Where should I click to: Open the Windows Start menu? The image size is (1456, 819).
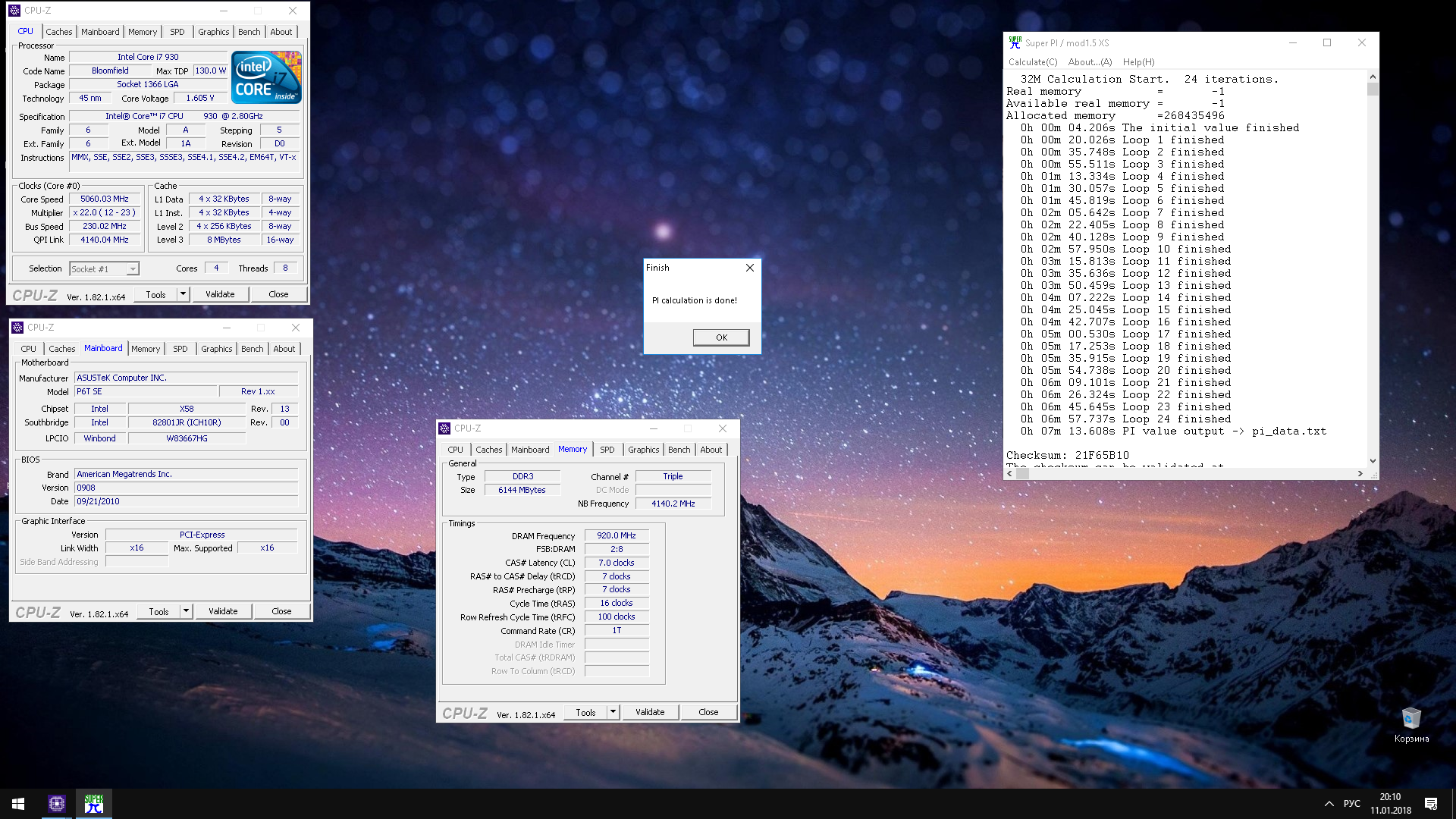point(18,804)
